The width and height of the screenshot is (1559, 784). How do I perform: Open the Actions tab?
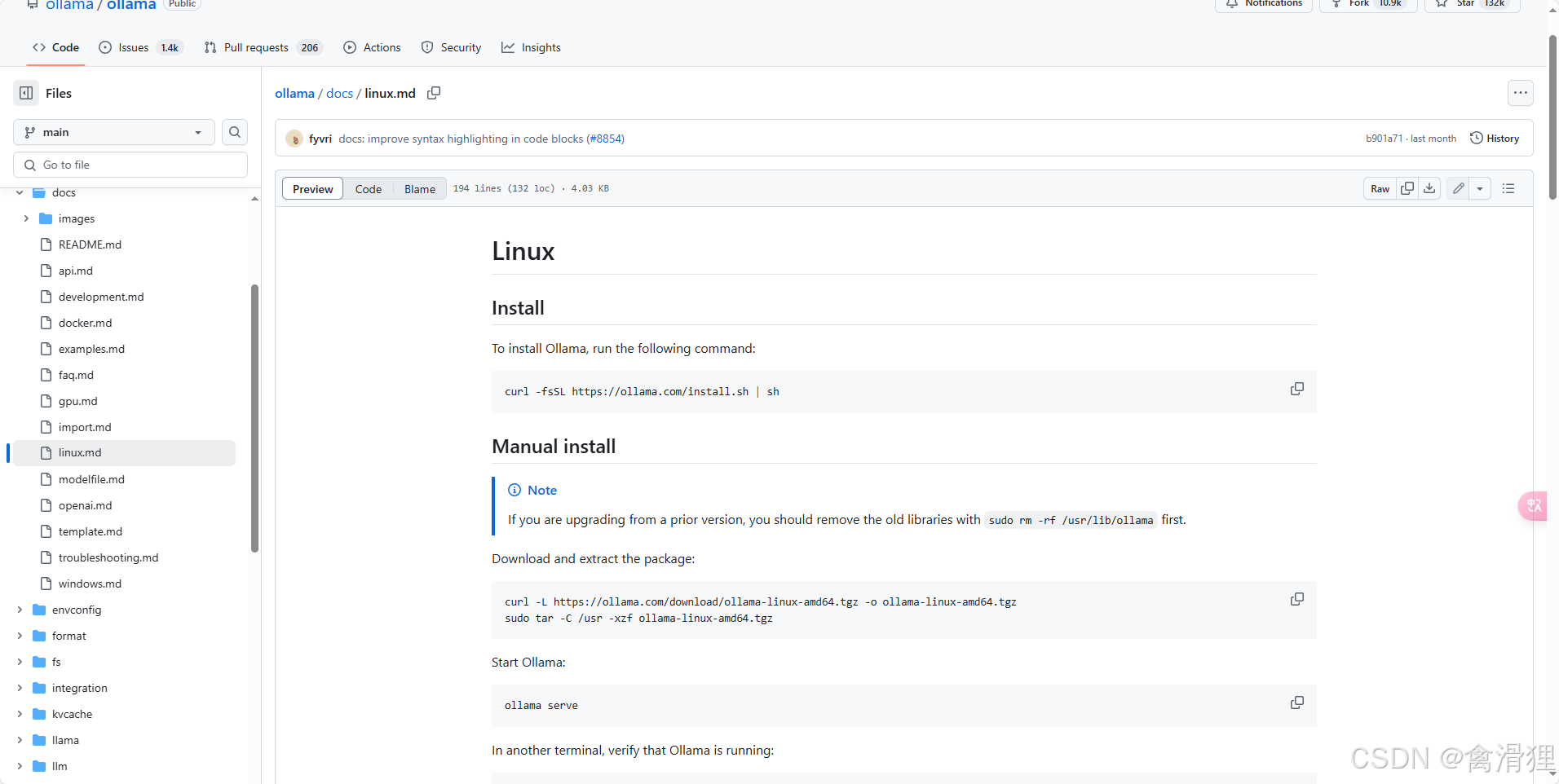point(372,47)
